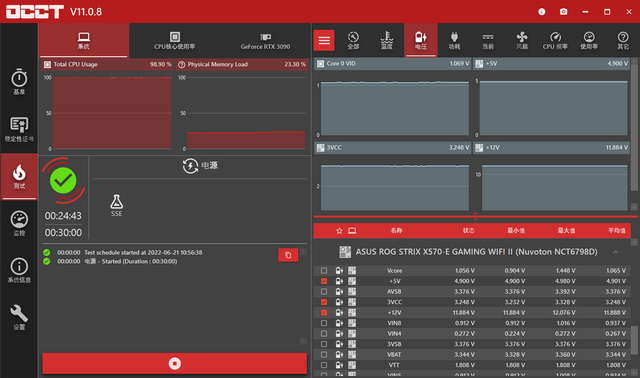
Task: Switch to power consumption category
Action: click(x=454, y=40)
